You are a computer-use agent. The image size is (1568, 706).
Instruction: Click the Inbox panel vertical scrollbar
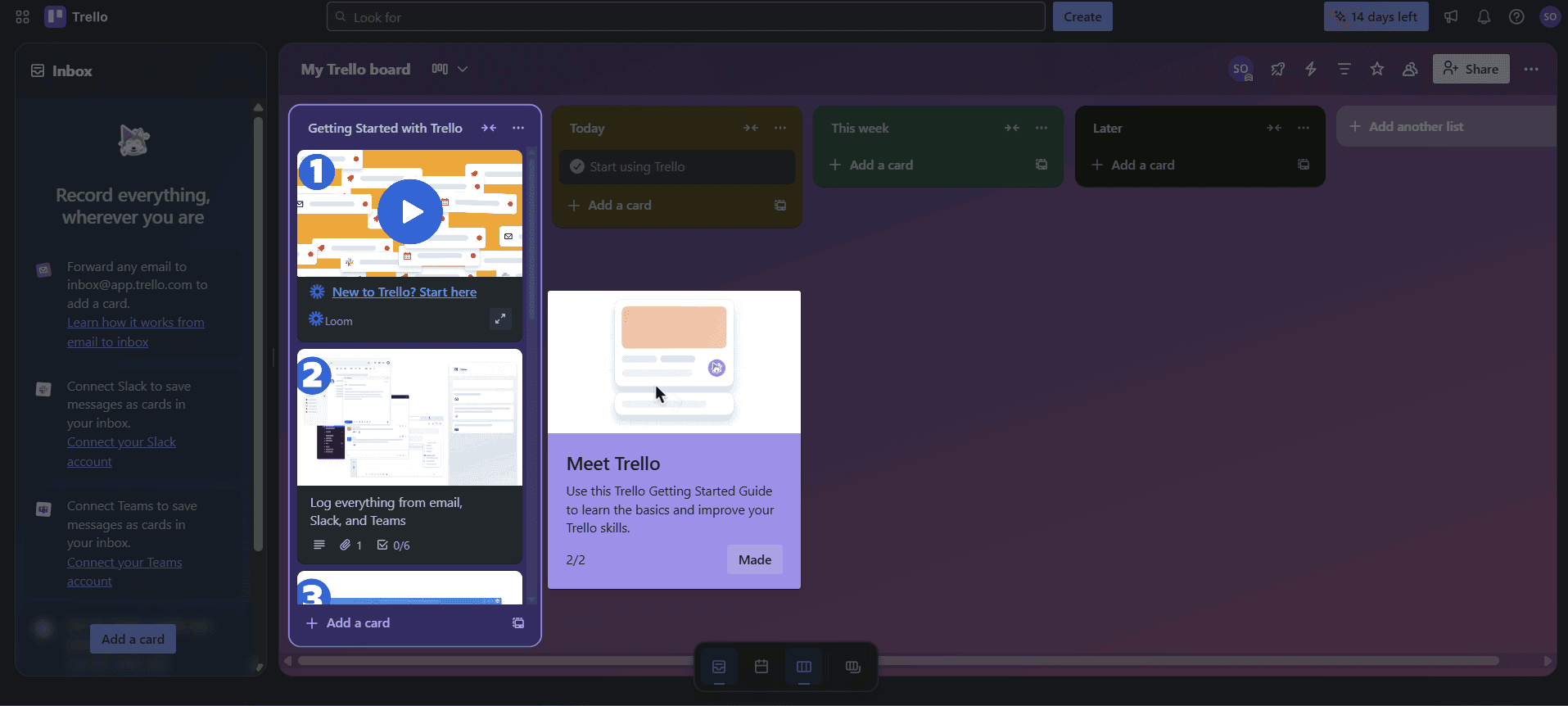[x=258, y=334]
